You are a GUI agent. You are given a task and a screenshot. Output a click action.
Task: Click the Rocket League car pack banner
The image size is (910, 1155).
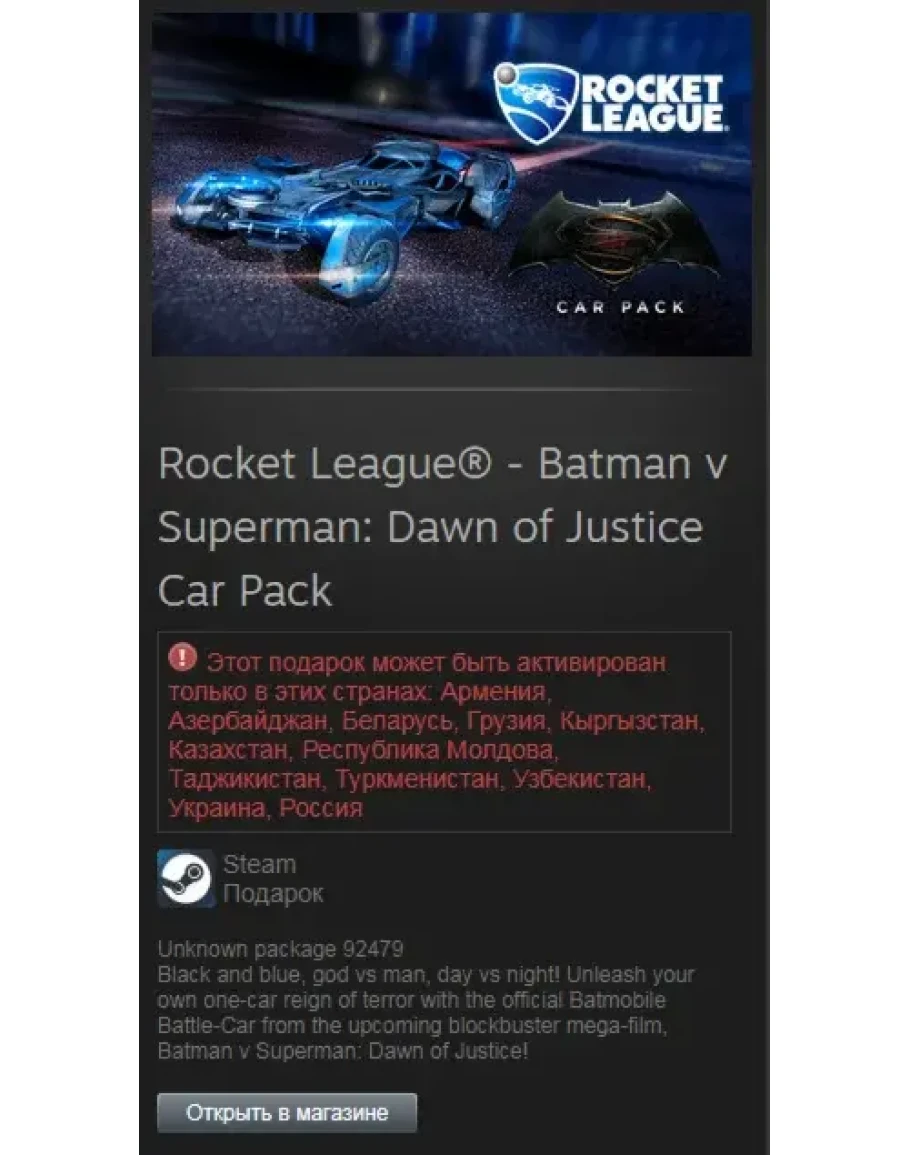452,184
